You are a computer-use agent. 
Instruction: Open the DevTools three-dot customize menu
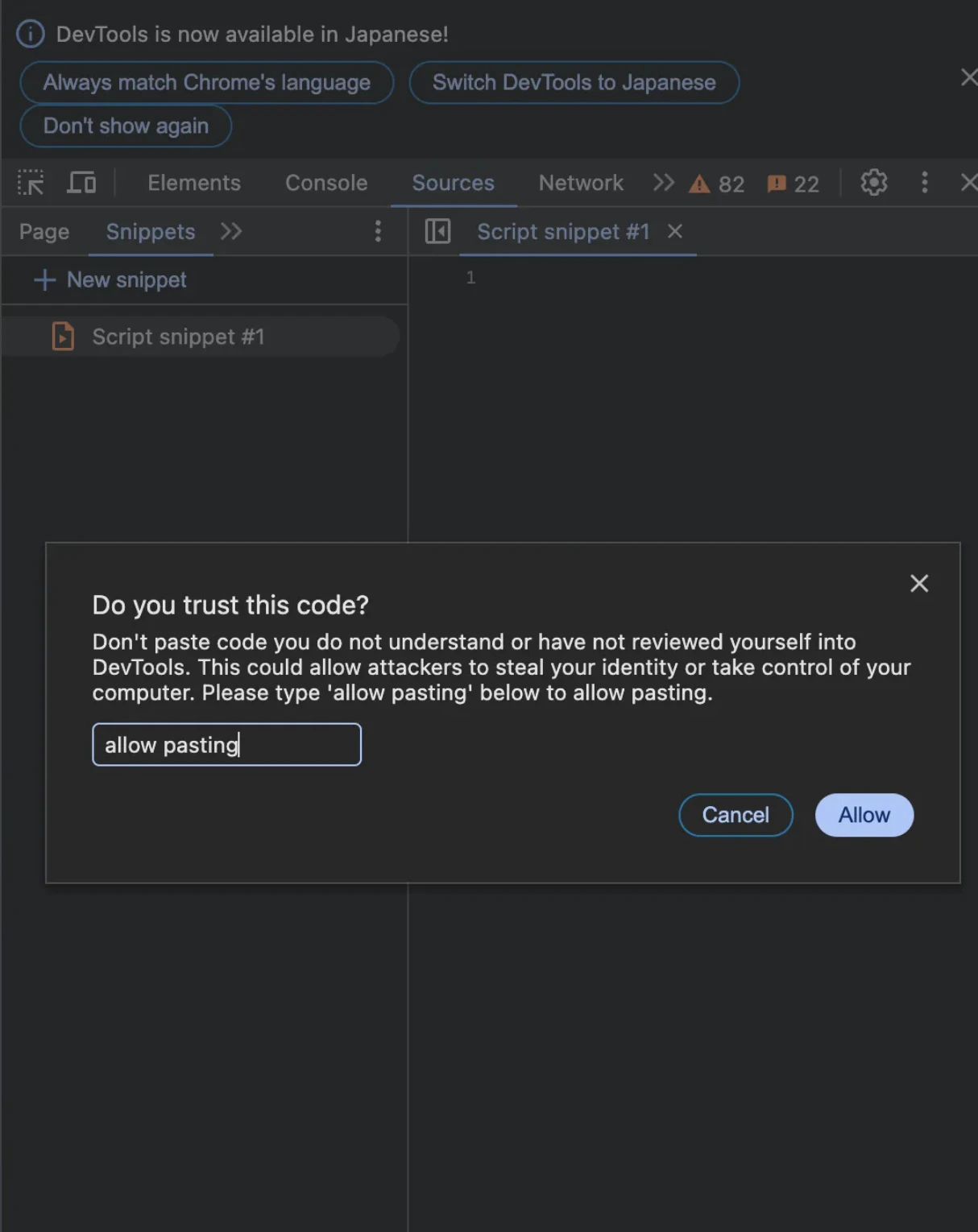click(925, 183)
